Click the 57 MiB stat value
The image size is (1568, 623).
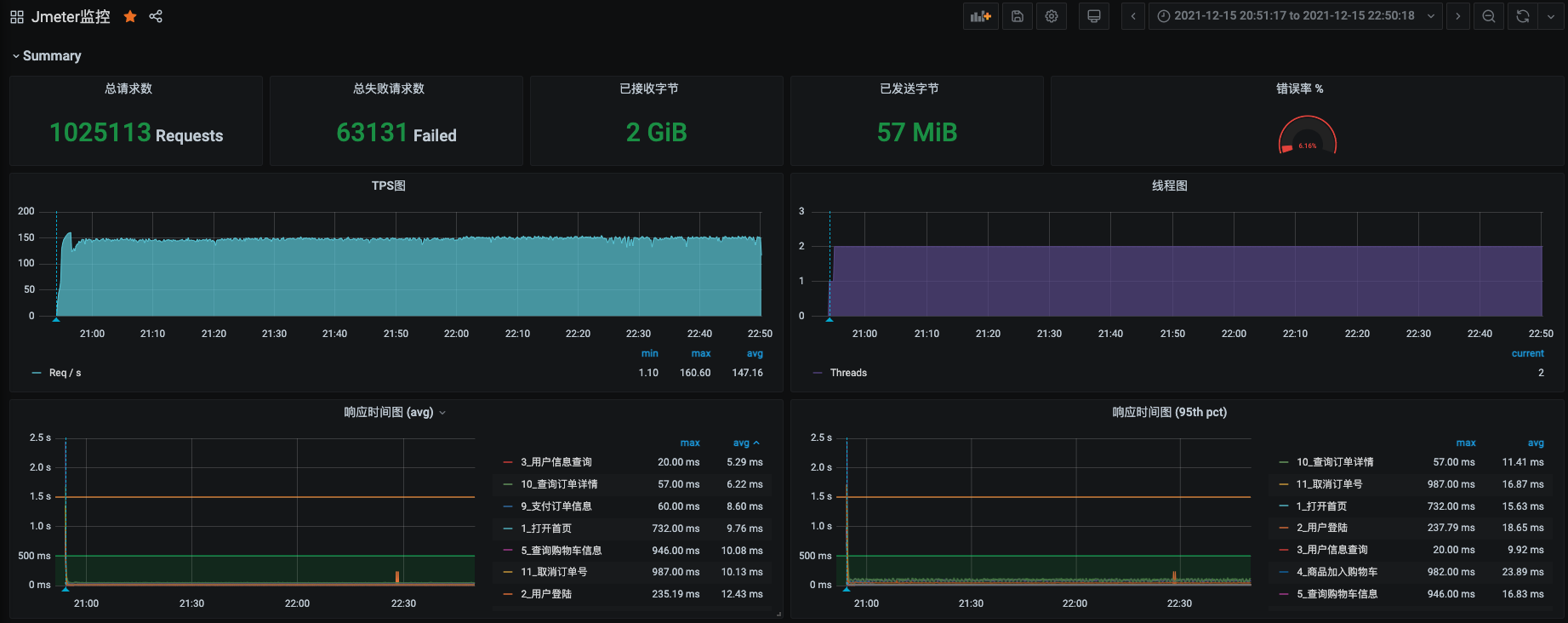coord(917,133)
